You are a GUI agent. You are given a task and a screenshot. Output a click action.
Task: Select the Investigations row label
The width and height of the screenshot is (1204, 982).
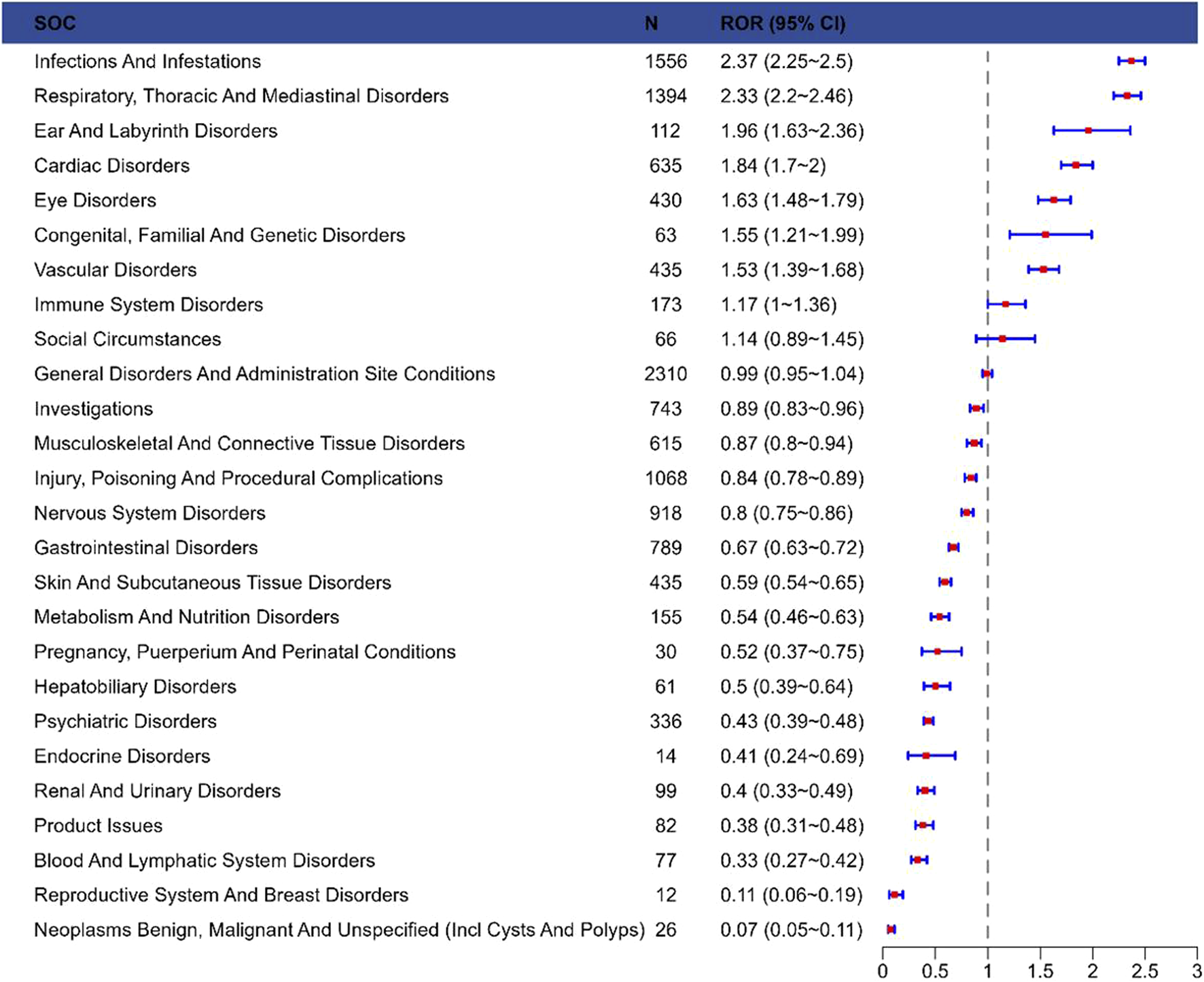(94, 409)
